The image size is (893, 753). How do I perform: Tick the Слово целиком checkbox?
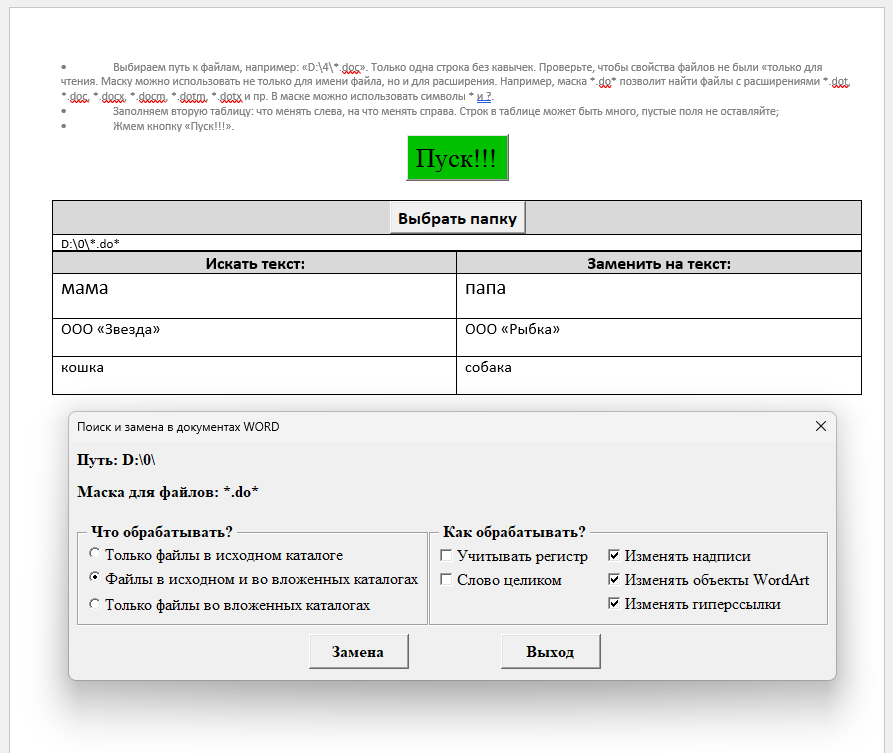coord(446,580)
